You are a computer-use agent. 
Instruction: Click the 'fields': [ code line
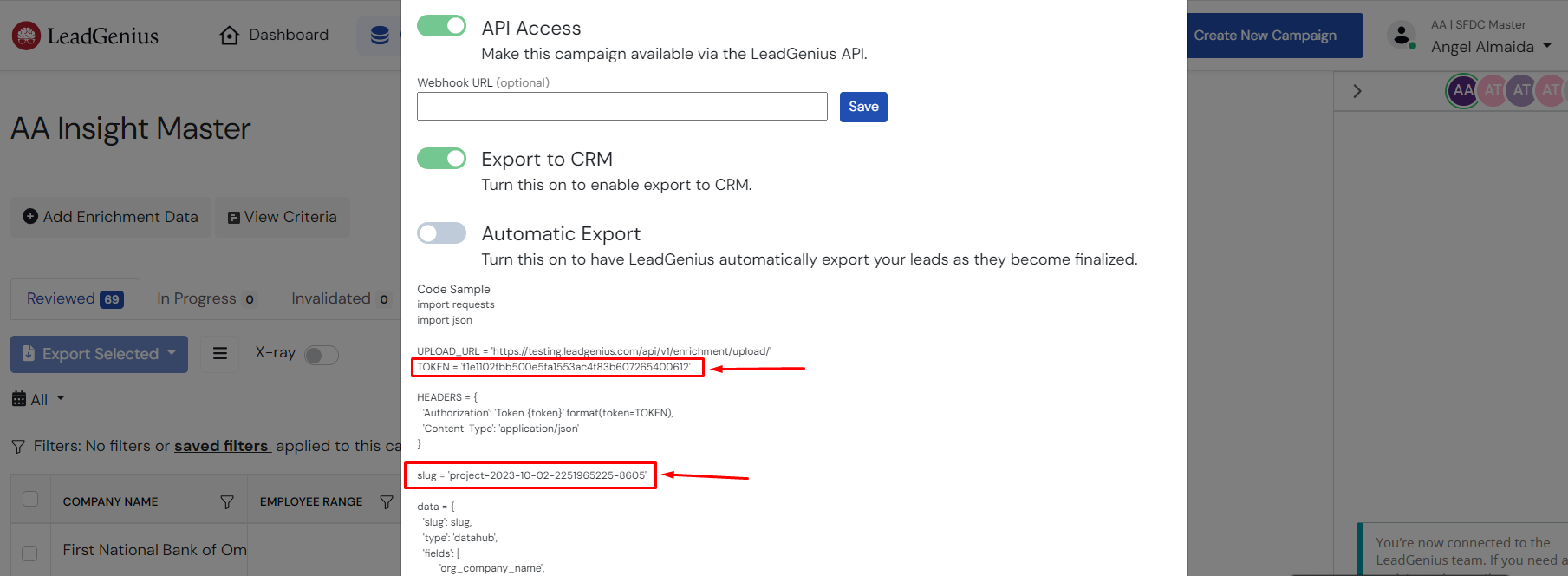click(x=442, y=553)
